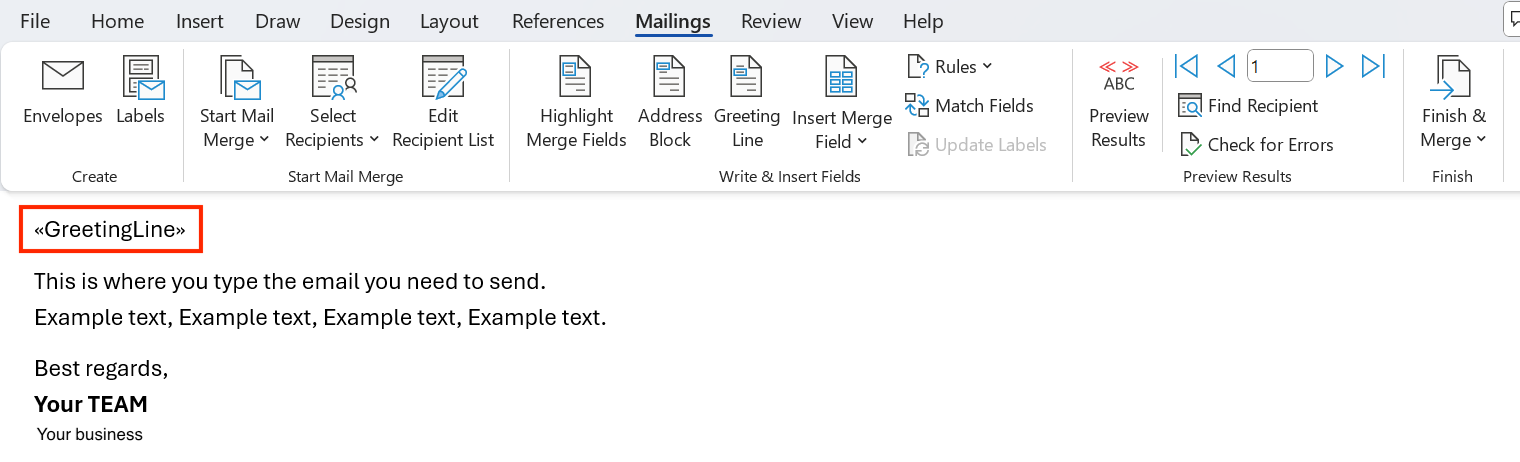
Task: Open the Labels tool
Action: click(141, 91)
